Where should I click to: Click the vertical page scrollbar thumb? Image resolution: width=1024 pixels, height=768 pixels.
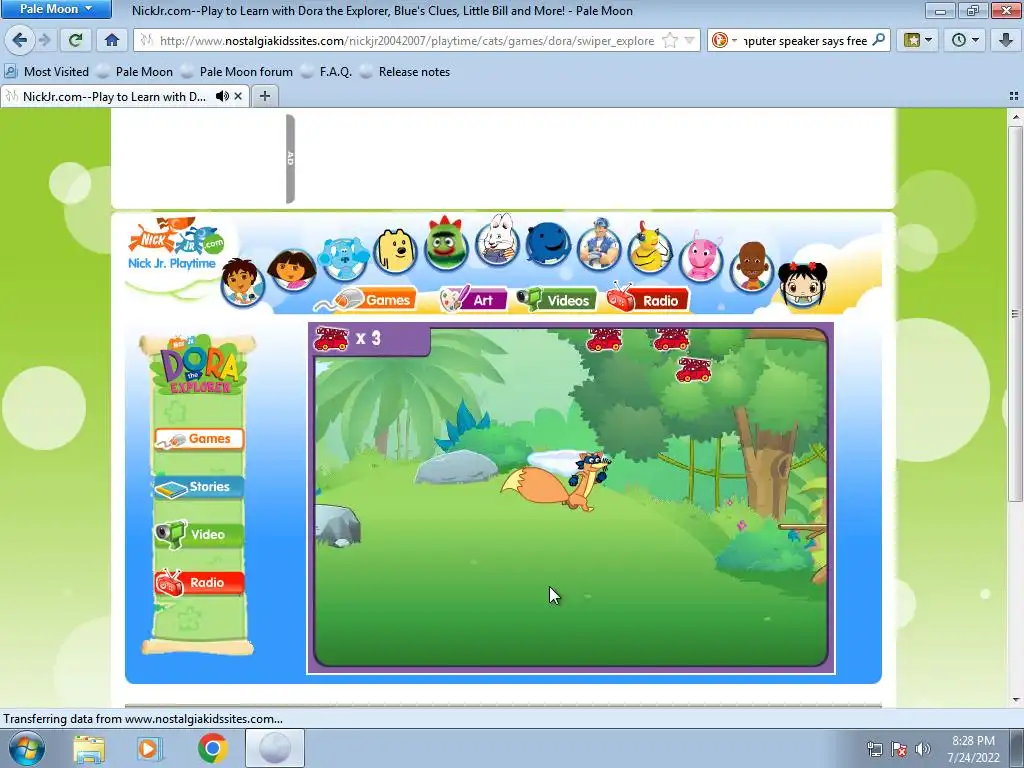coord(1016,313)
